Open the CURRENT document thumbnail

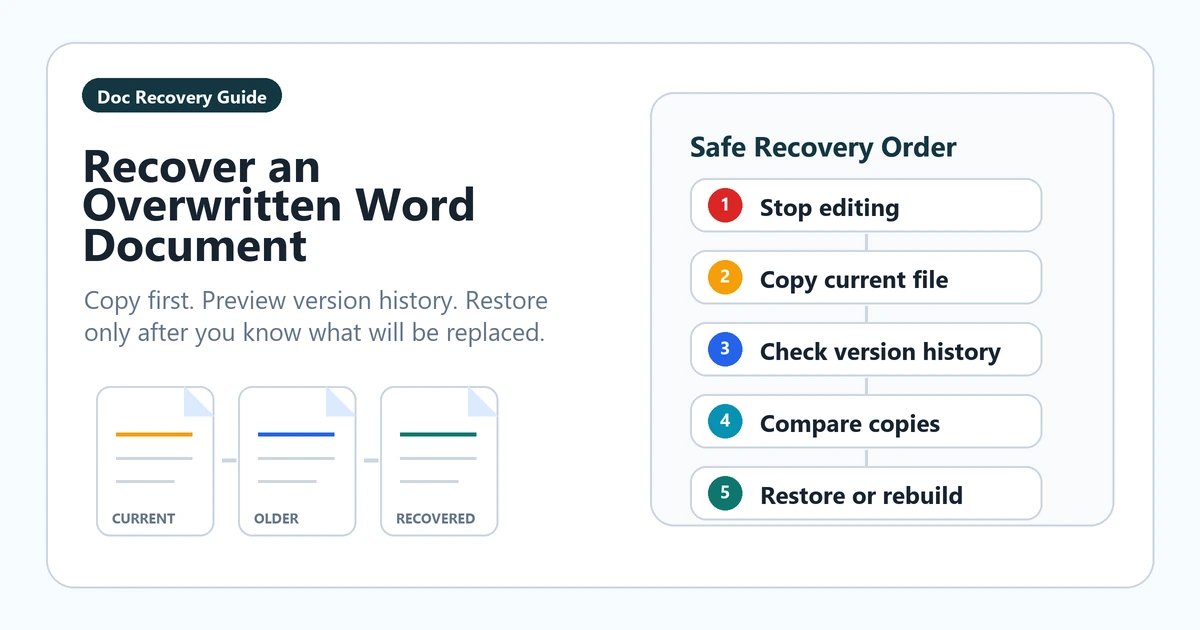(x=155, y=461)
